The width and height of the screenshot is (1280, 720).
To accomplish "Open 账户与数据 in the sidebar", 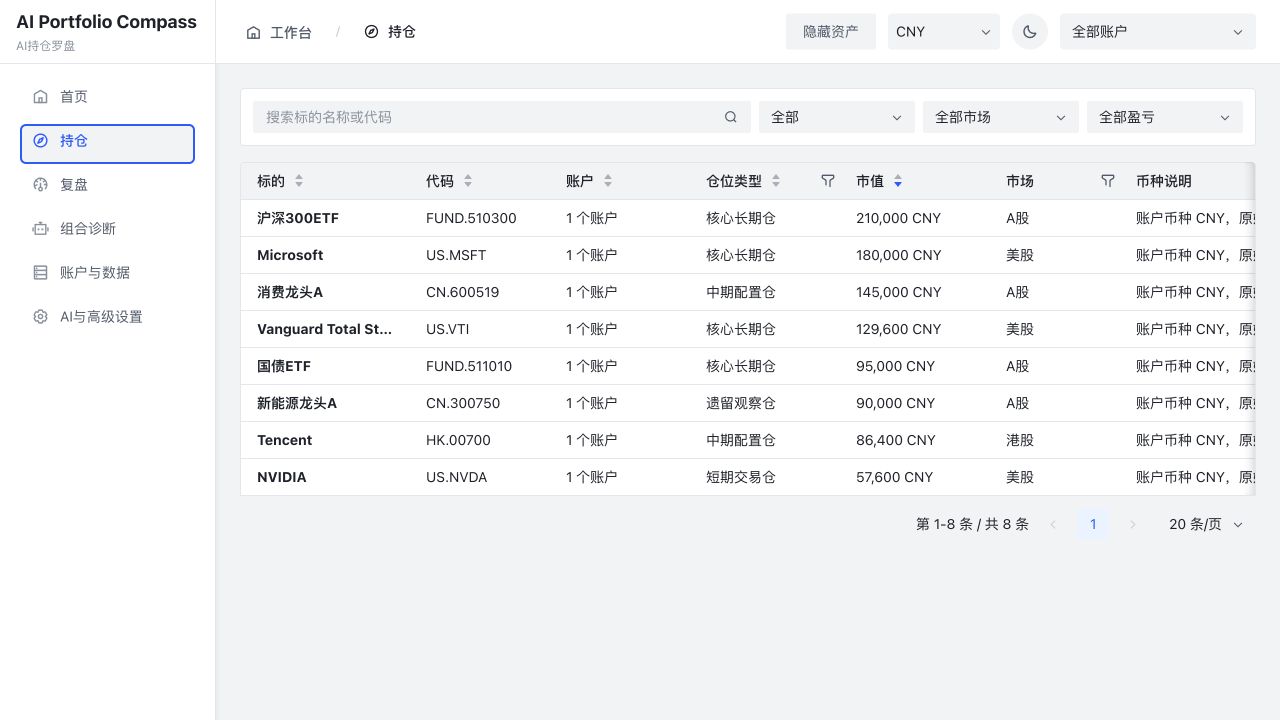I will (x=107, y=273).
